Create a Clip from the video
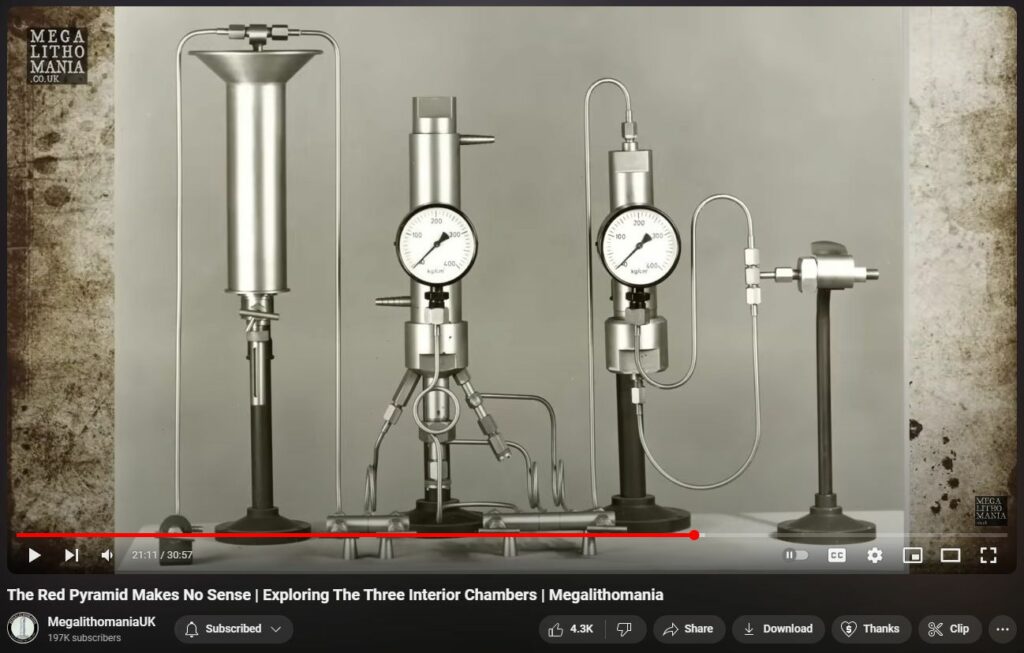The width and height of the screenshot is (1024, 653). click(948, 629)
